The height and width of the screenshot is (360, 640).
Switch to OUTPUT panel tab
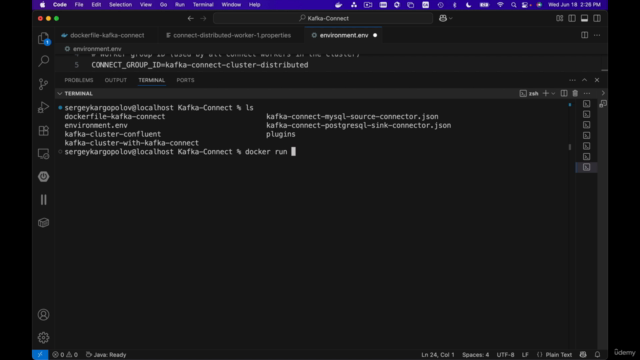click(x=116, y=80)
